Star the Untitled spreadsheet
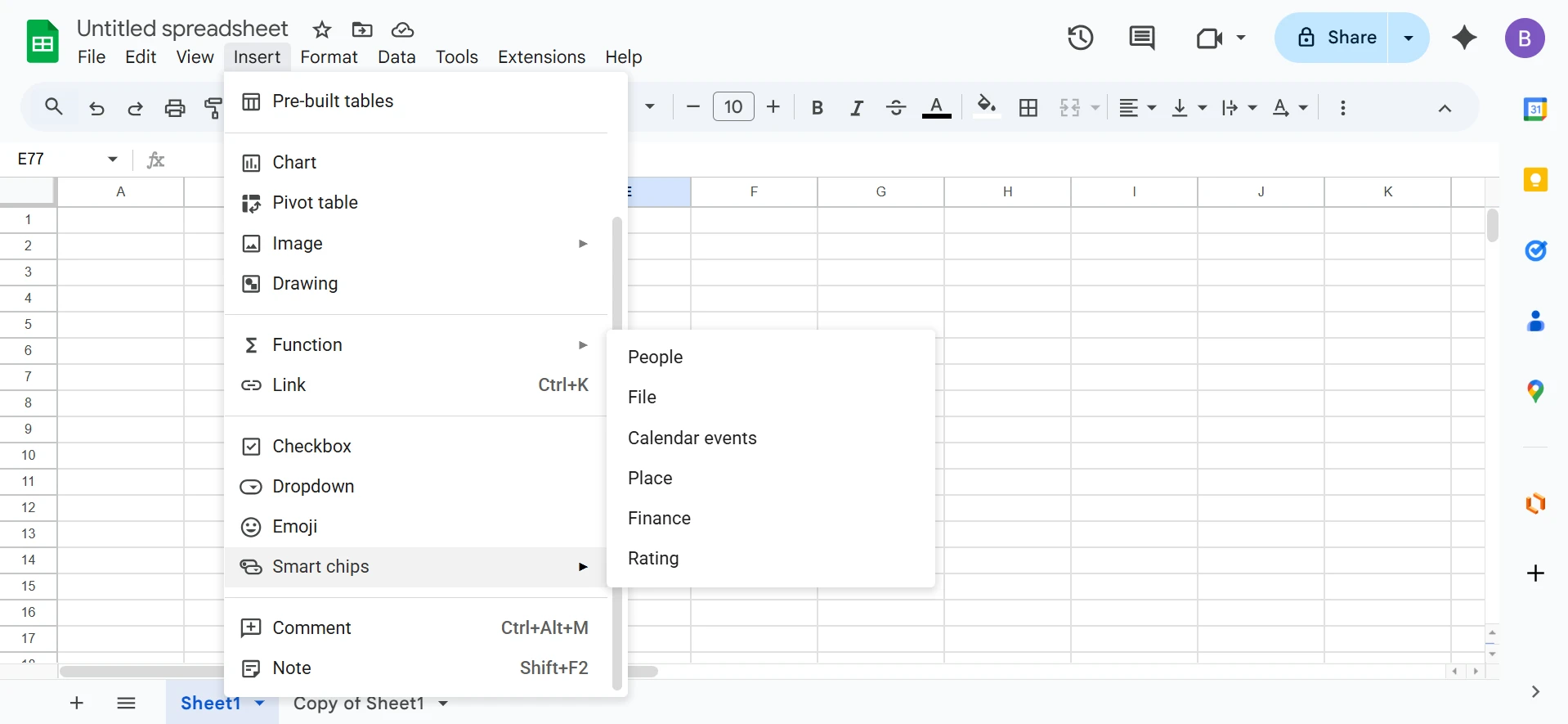 pyautogui.click(x=322, y=30)
